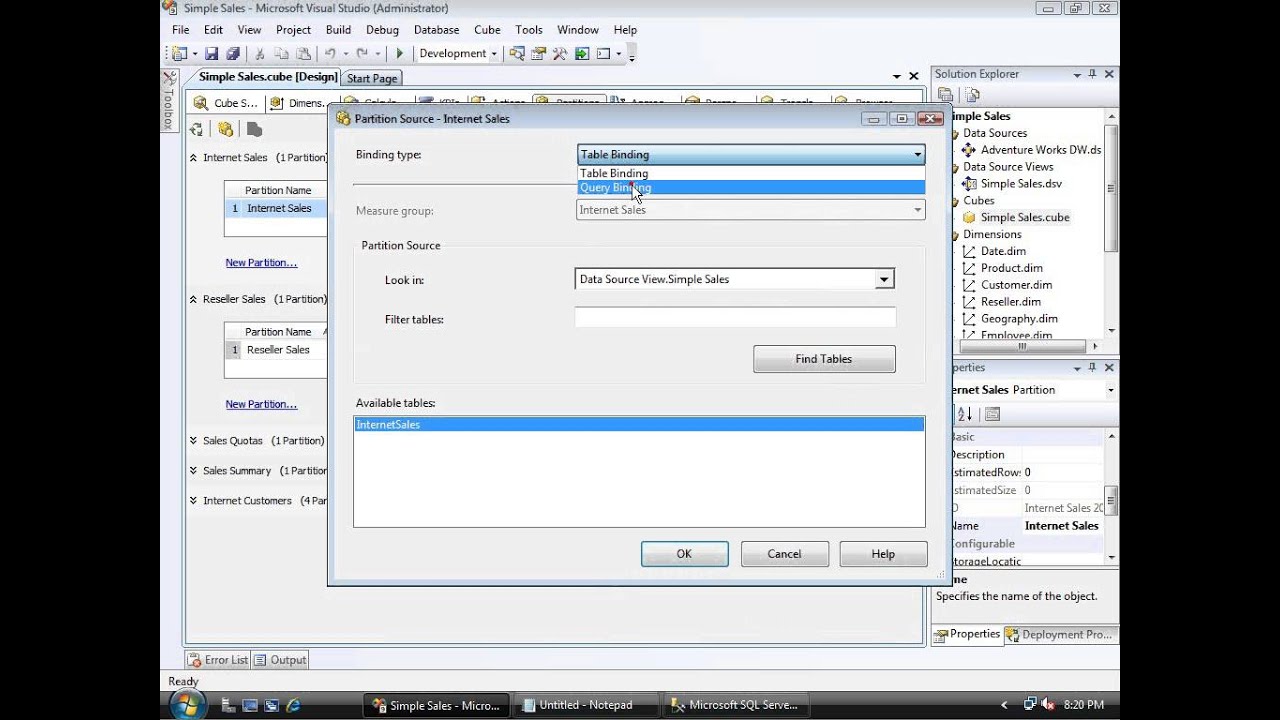Open the Binding type dropdown
Viewport: 1280px width, 720px height.
pyautogui.click(x=751, y=154)
